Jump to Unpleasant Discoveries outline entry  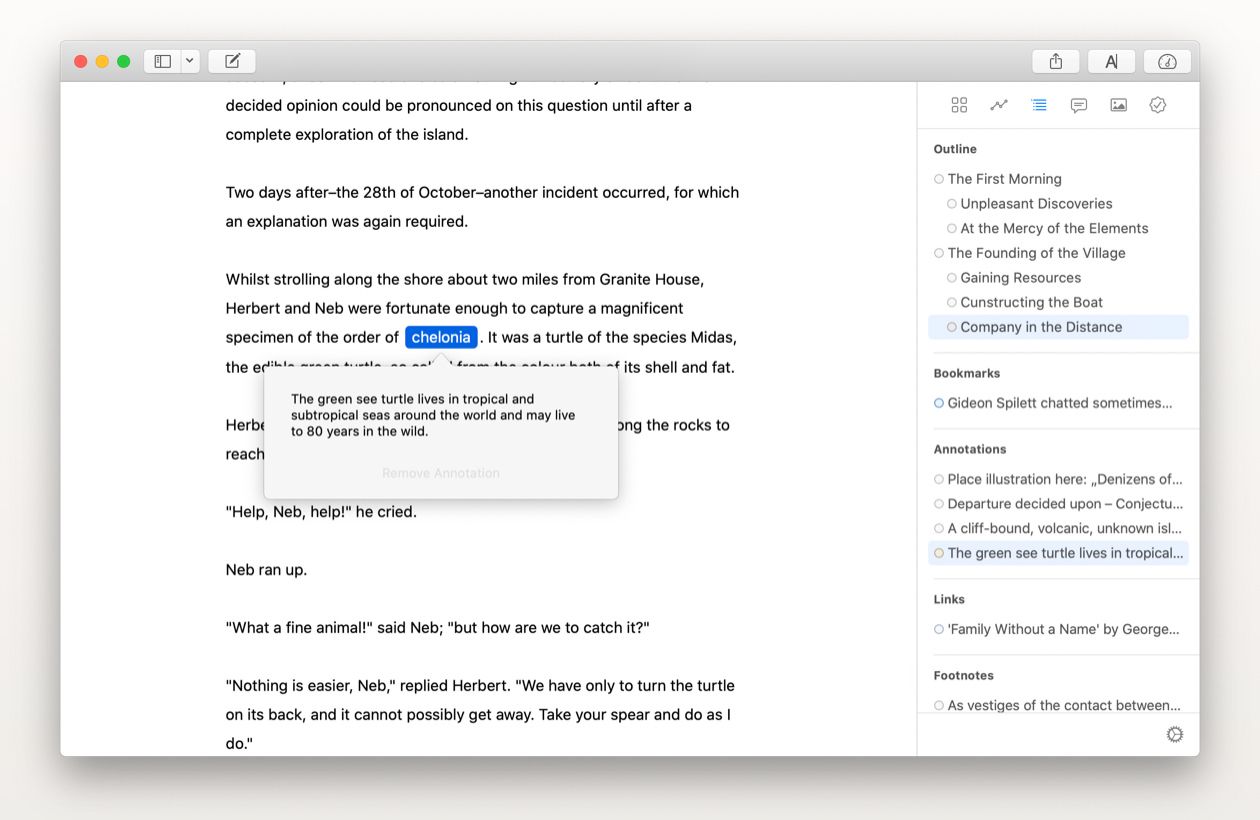click(x=1036, y=203)
